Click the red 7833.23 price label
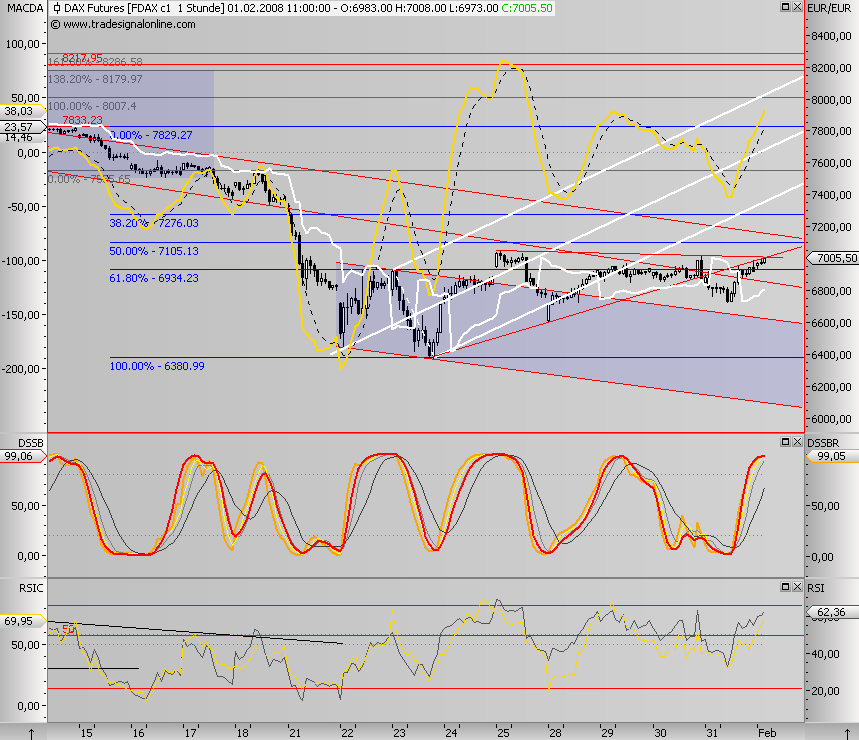 [x=82, y=120]
